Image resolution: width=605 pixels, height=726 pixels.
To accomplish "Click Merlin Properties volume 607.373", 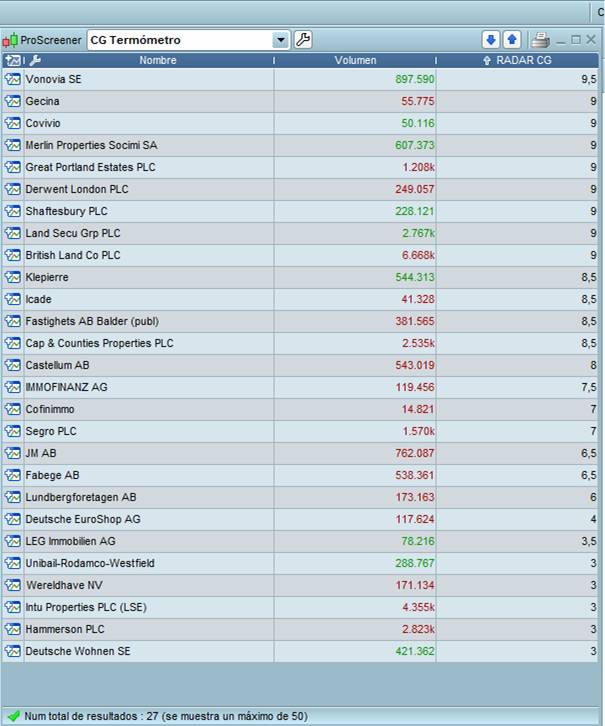I will click(x=415, y=145).
